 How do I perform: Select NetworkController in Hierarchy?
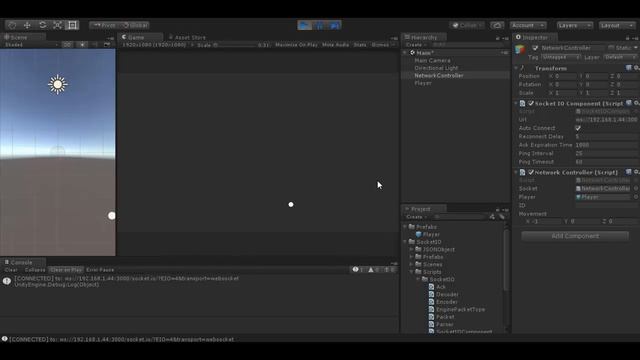439,76
